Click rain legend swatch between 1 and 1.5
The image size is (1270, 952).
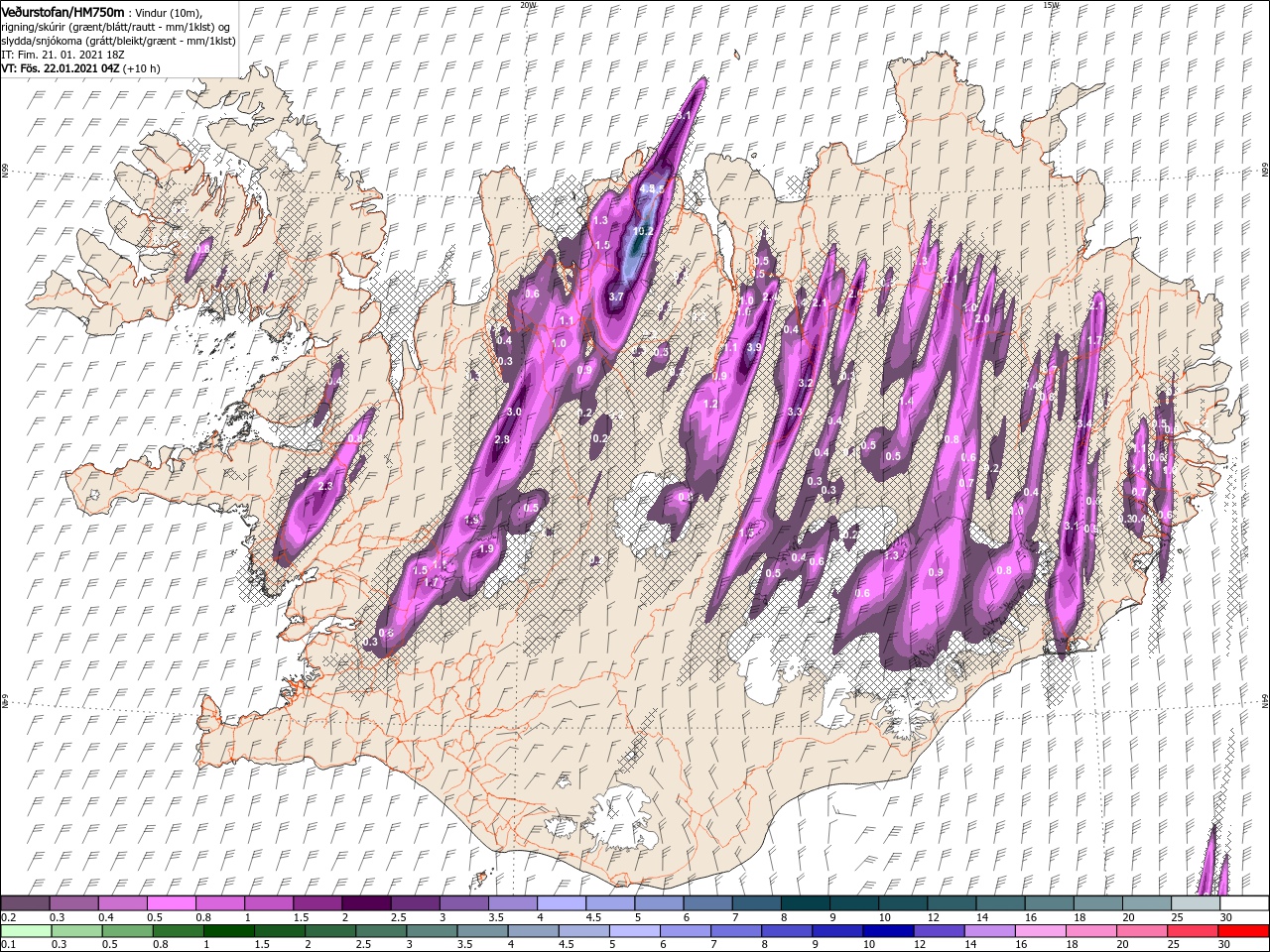click(x=228, y=931)
